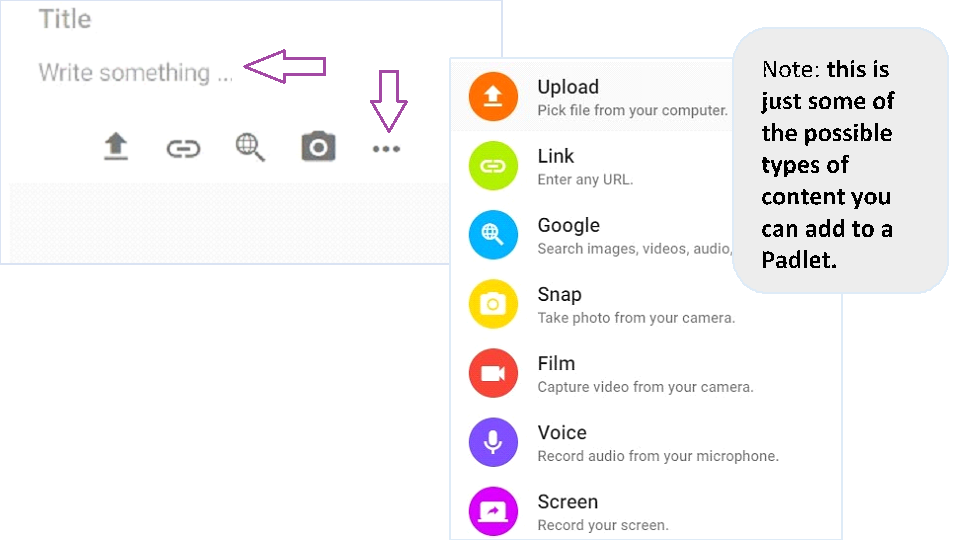Click the yellow Snap camera circle icon
Screen dimensions: 954x540
coord(493,303)
